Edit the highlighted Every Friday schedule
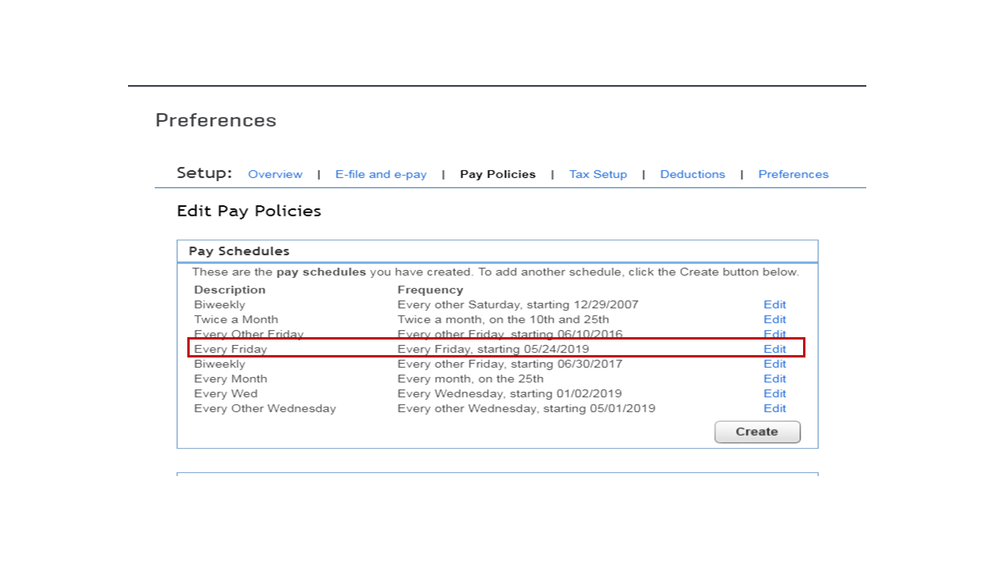Screen dimensions: 999x562 [x=774, y=349]
